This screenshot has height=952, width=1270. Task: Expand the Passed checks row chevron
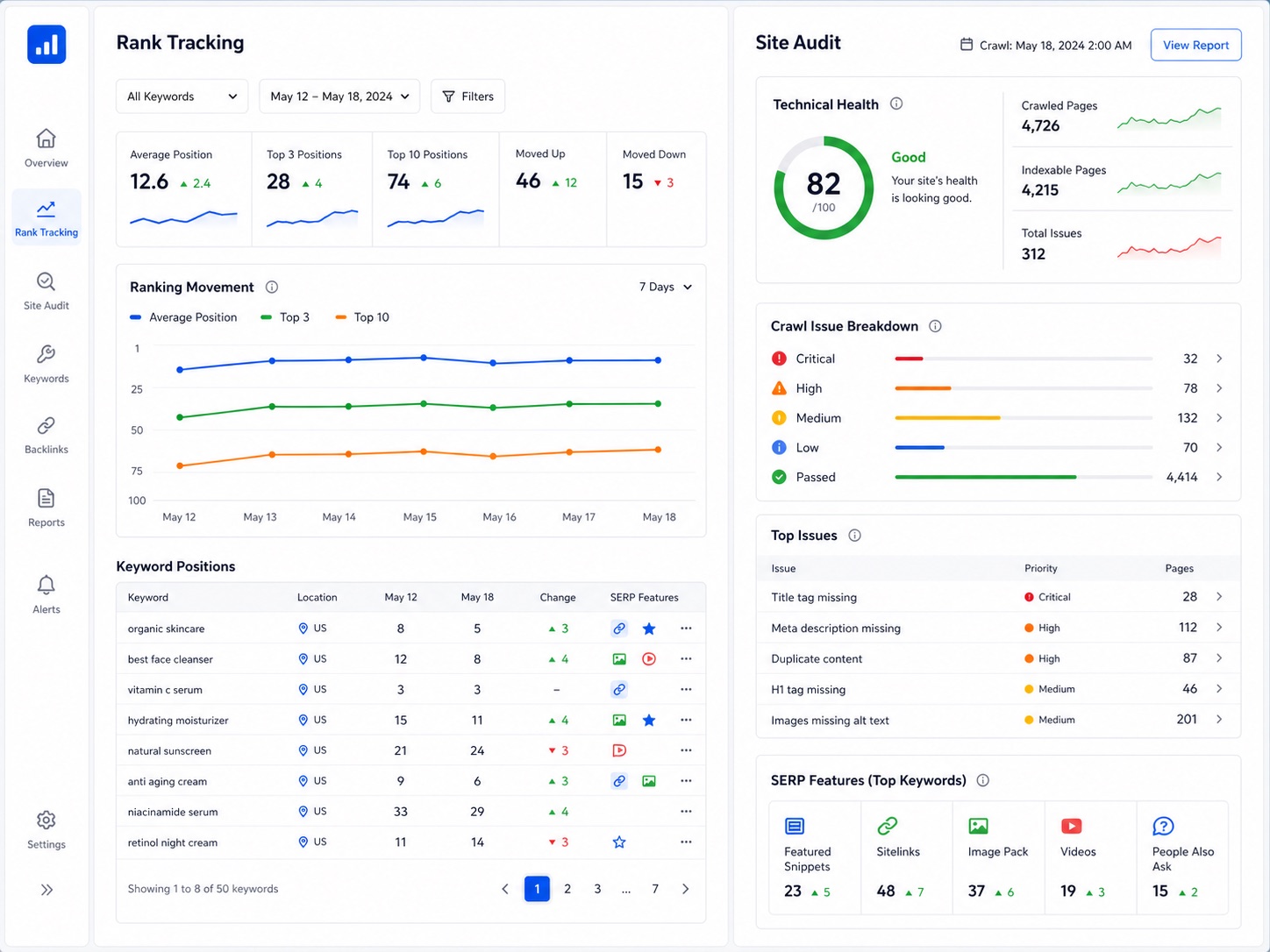(x=1219, y=477)
